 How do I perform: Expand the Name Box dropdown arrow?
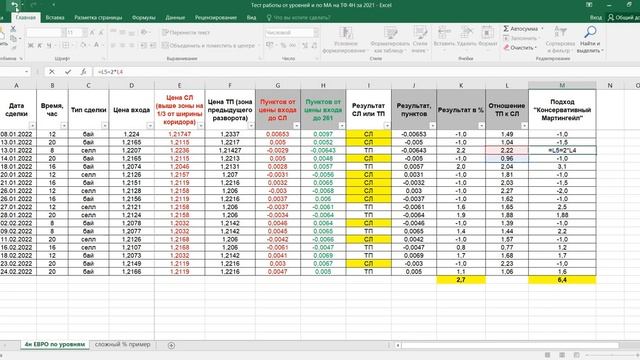pyautogui.click(x=27, y=72)
